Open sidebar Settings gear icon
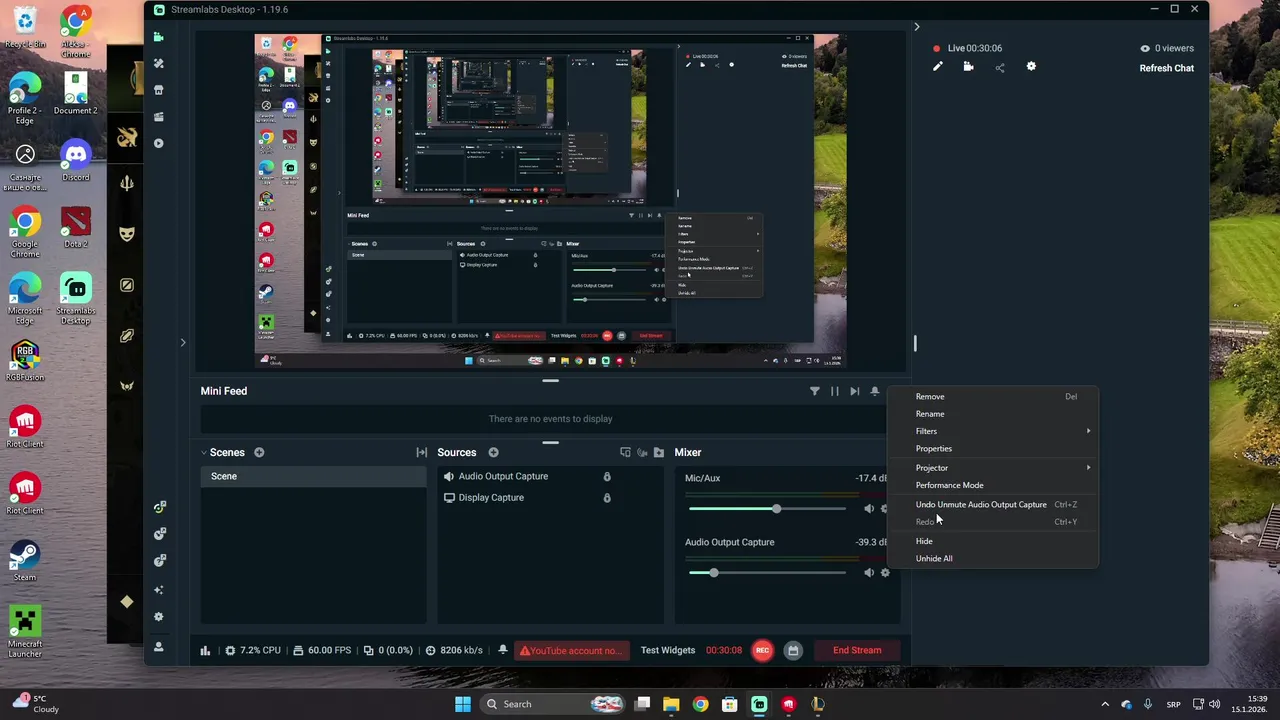 [x=158, y=617]
